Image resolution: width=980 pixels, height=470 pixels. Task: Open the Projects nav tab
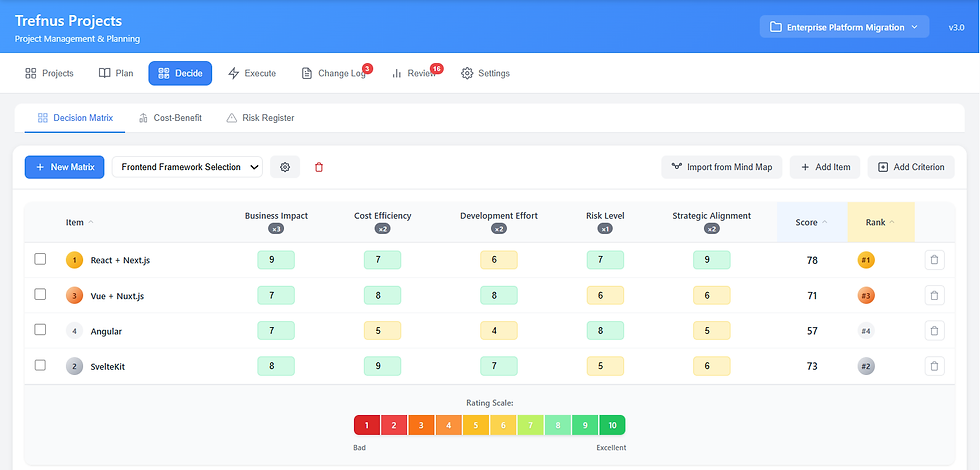click(49, 73)
